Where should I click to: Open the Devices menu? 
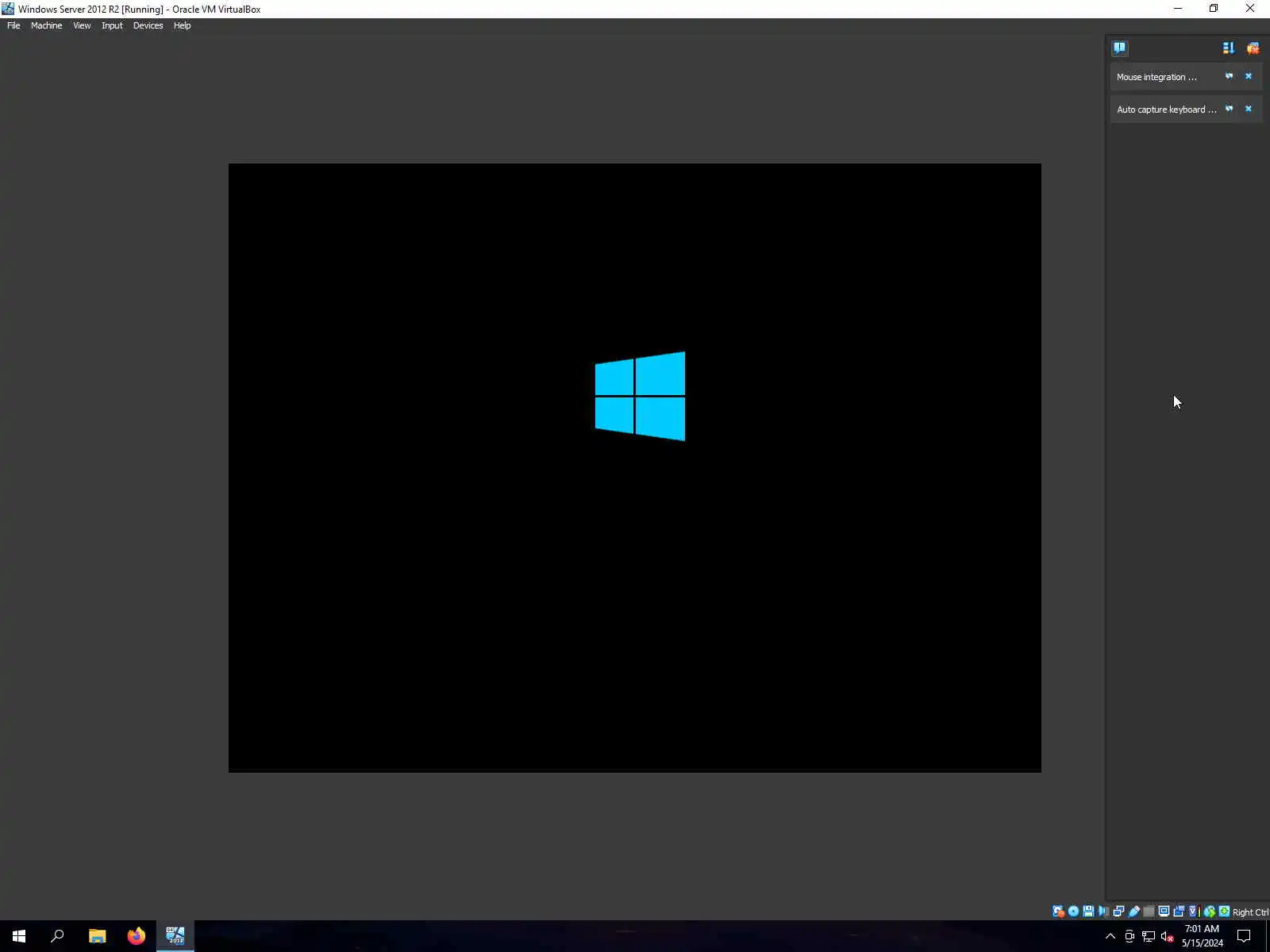click(x=148, y=25)
